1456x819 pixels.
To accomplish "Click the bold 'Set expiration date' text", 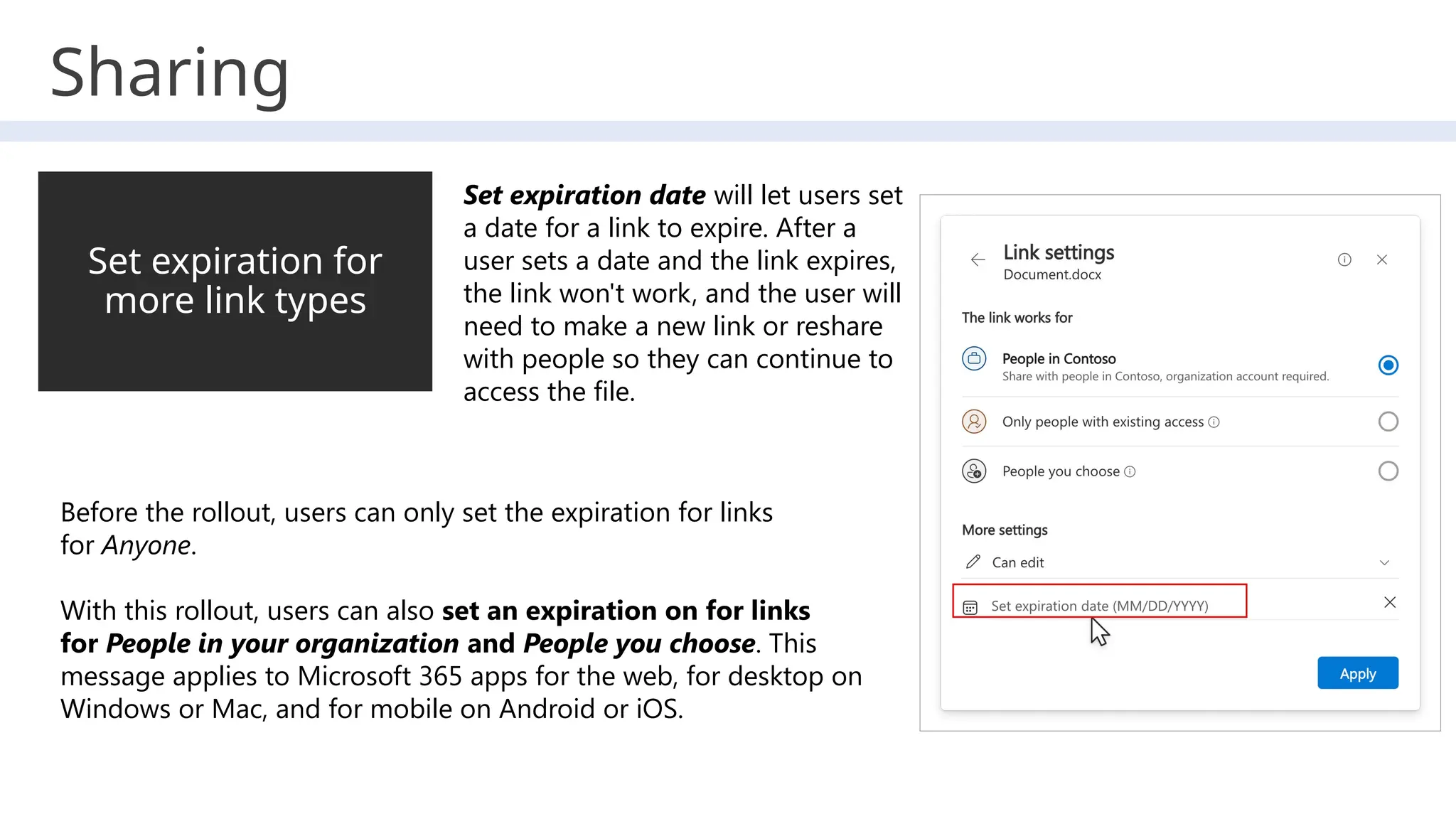I will (x=584, y=195).
